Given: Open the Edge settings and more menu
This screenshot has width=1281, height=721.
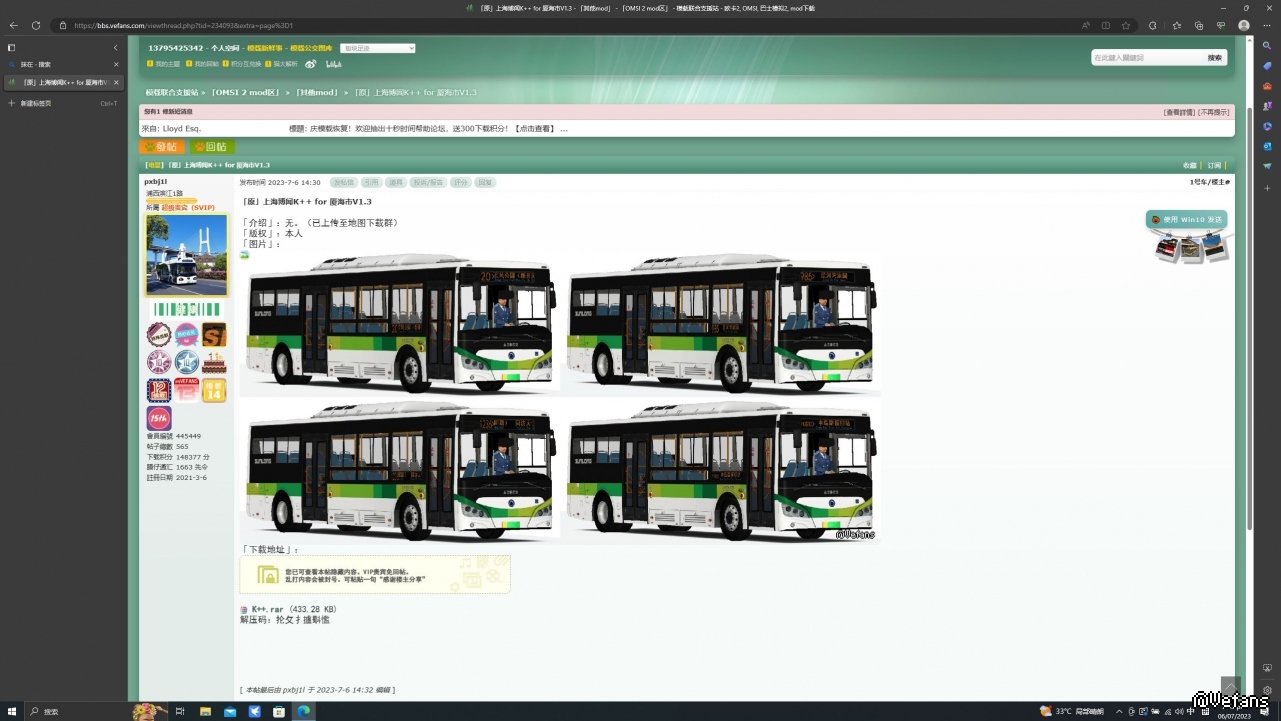Looking at the screenshot, I should [1266, 25].
